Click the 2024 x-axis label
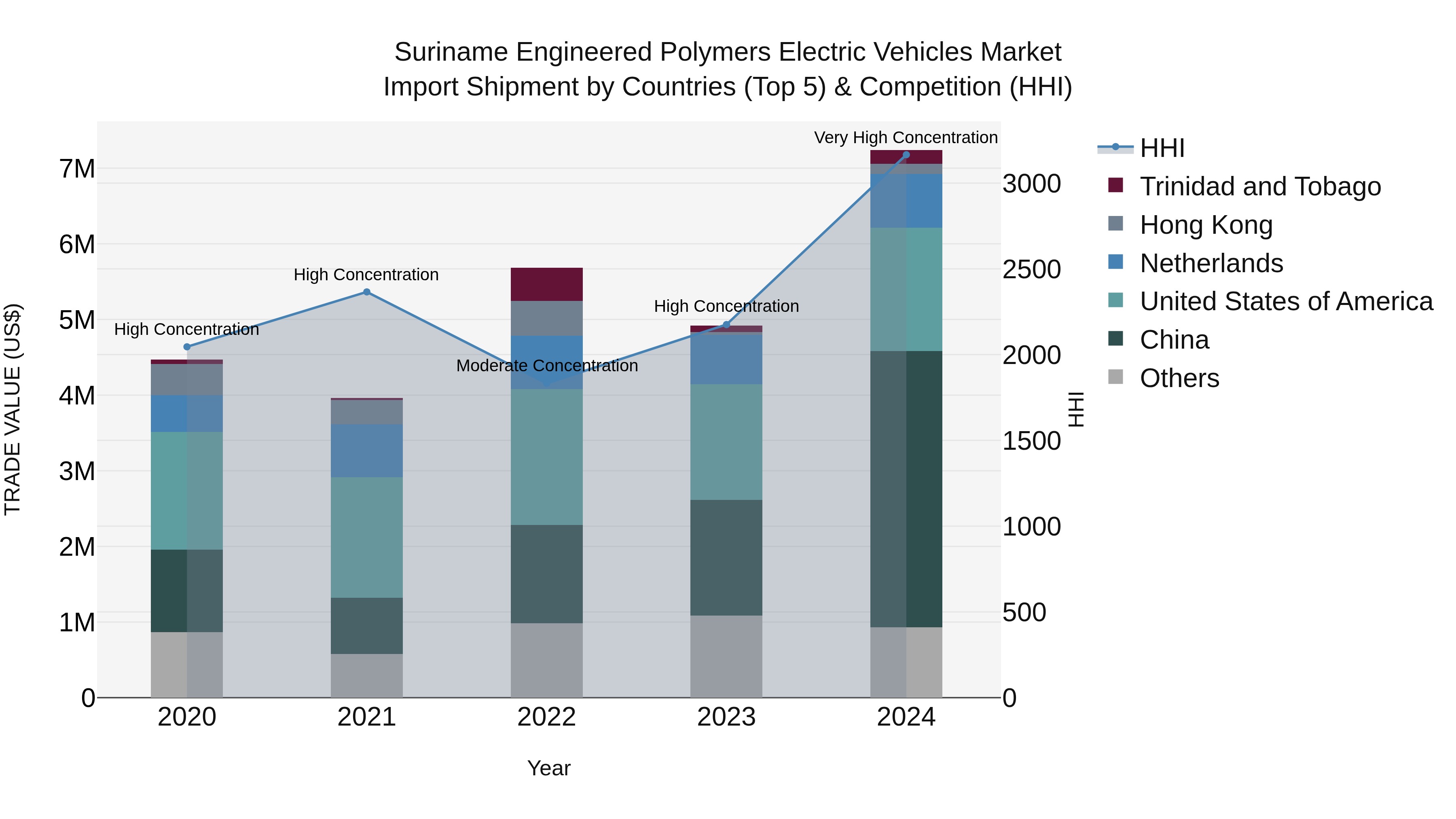 [x=906, y=717]
